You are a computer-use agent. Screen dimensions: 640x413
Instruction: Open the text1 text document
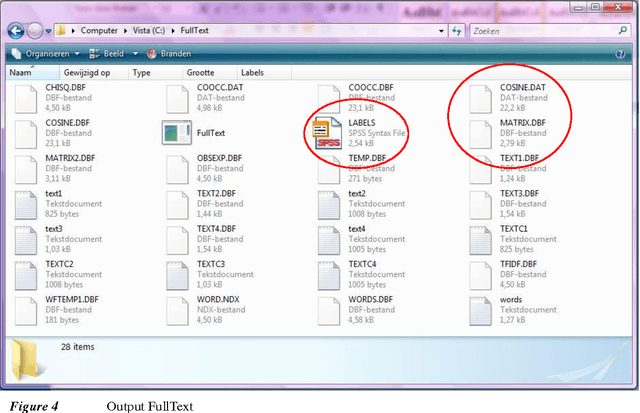27,203
